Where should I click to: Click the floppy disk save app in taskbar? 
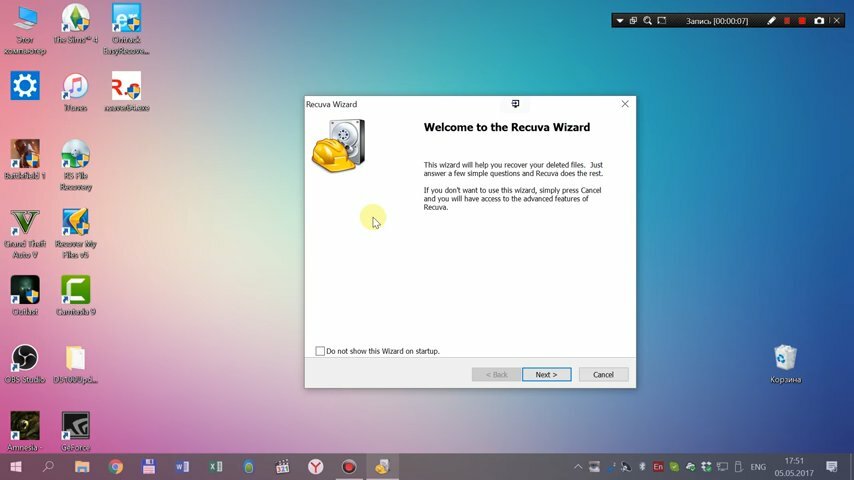click(x=149, y=467)
